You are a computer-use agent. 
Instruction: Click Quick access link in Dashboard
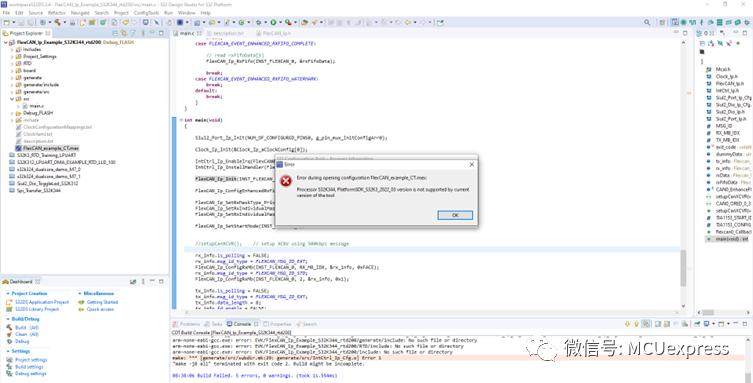pos(100,309)
